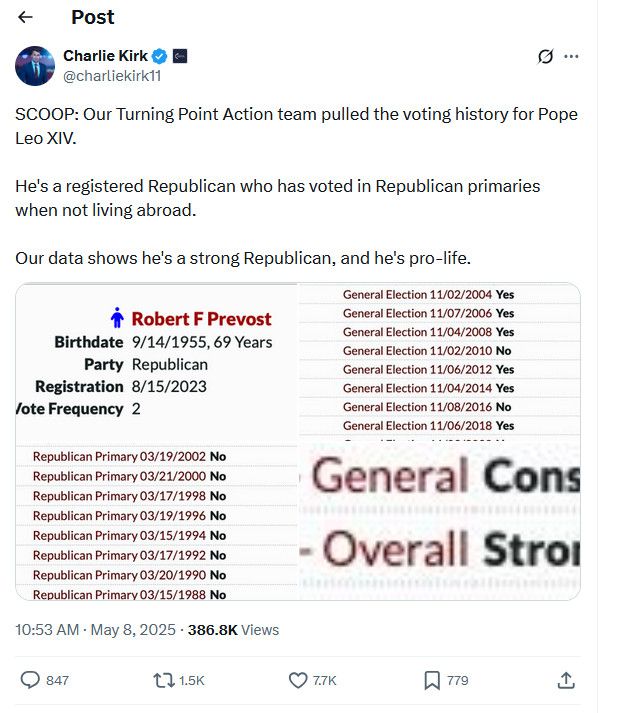Open the voter record image attachment
Image resolution: width=619 pixels, height=713 pixels.
(298, 441)
